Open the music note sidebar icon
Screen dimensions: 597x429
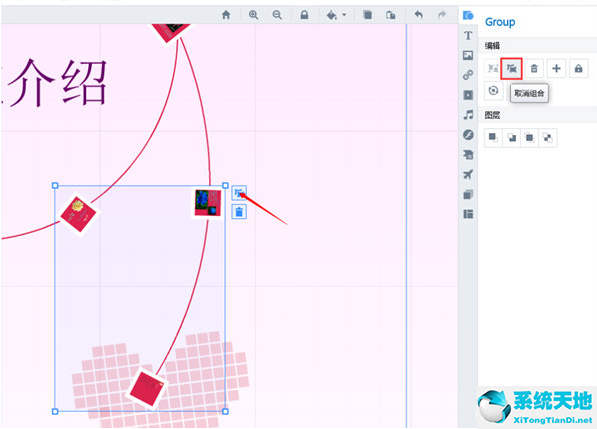(x=468, y=115)
